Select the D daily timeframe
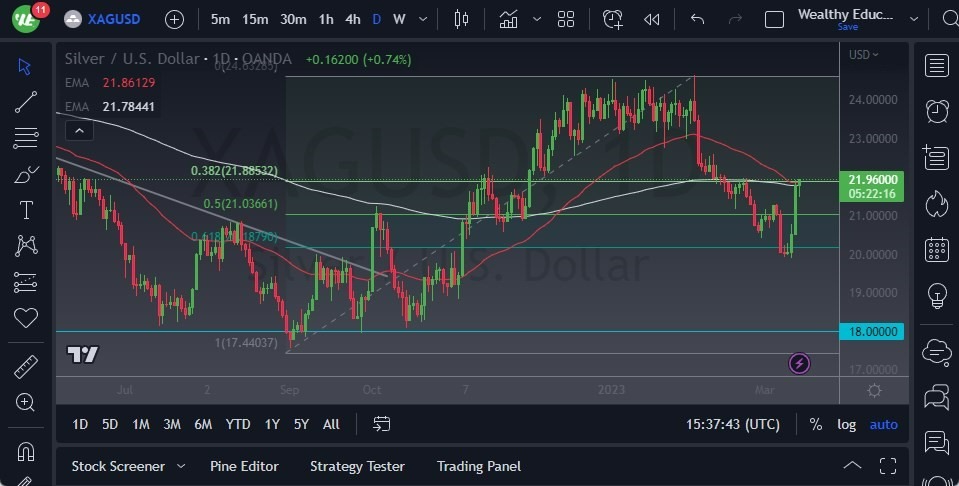Image resolution: width=959 pixels, height=486 pixels. 377,20
